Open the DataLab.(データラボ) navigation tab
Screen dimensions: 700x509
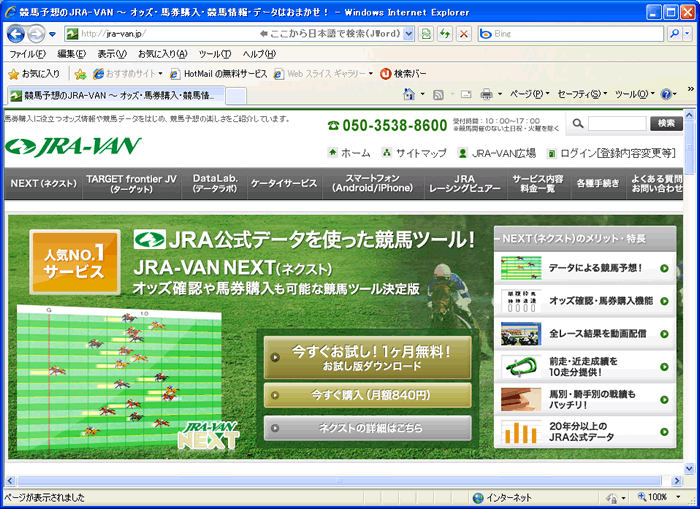(215, 184)
